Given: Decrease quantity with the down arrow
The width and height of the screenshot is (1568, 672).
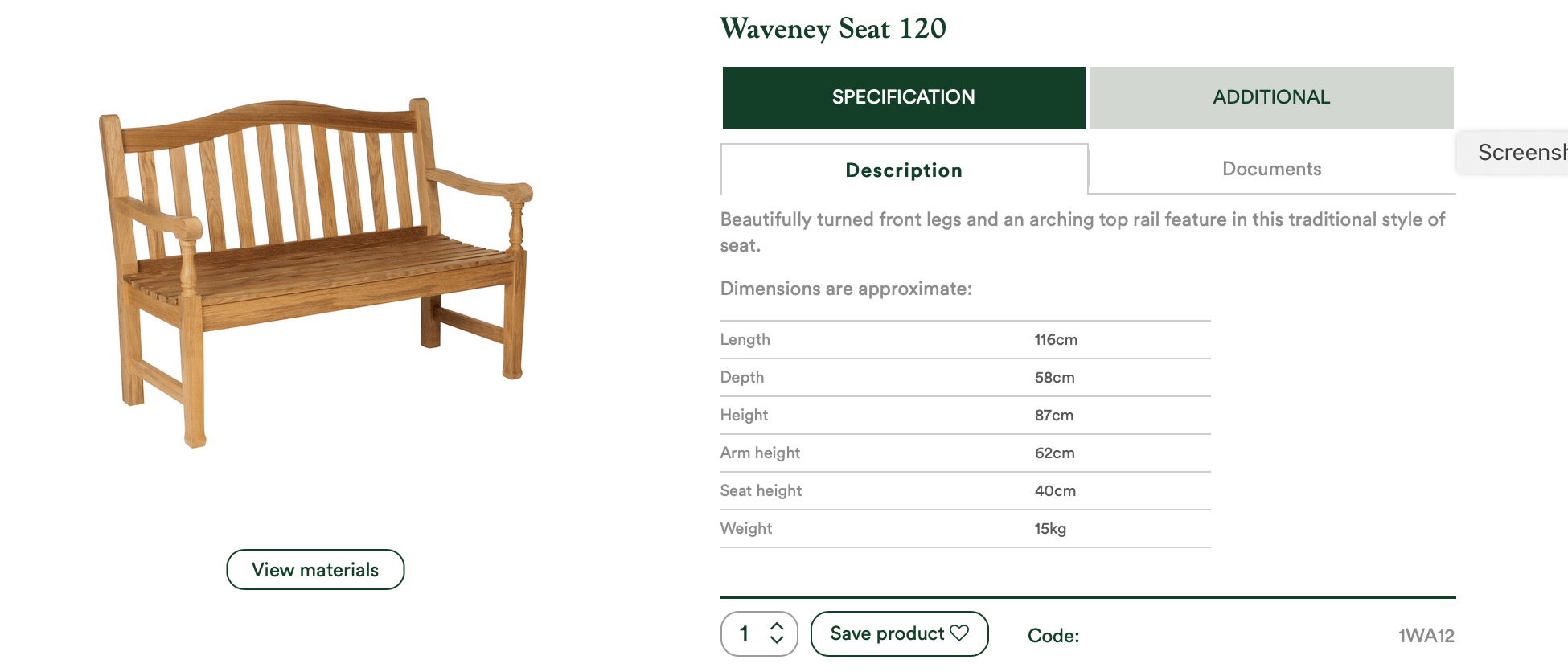Looking at the screenshot, I should (777, 641).
